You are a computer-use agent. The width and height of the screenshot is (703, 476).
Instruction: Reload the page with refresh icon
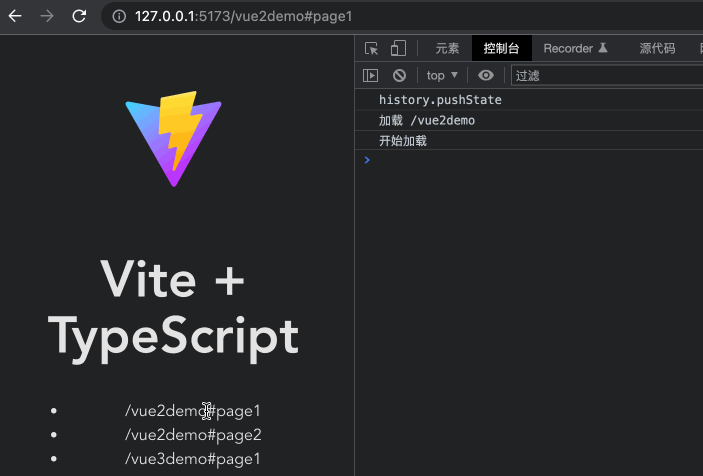79,16
